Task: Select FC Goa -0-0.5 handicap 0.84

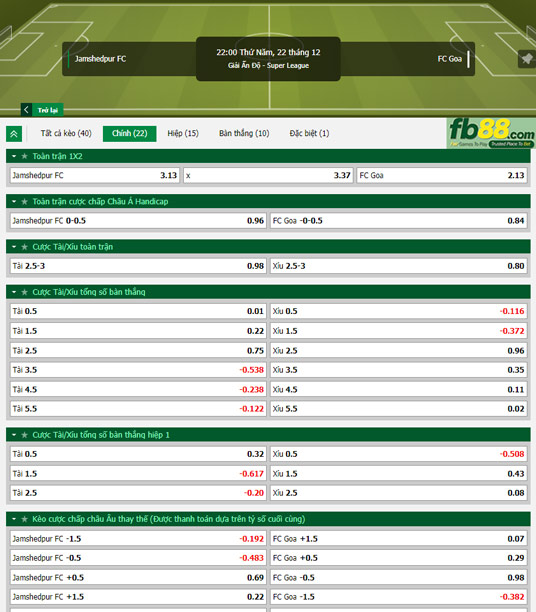Action: (399, 221)
